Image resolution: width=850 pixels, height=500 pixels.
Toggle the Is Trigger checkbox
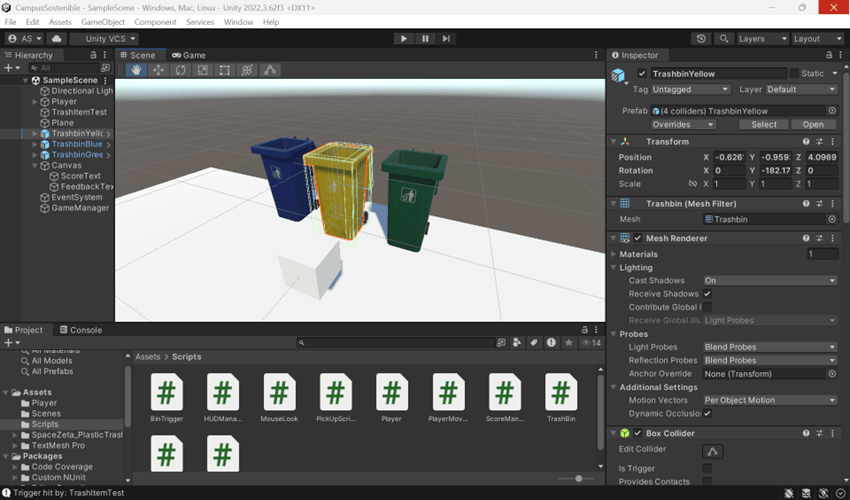pos(707,468)
